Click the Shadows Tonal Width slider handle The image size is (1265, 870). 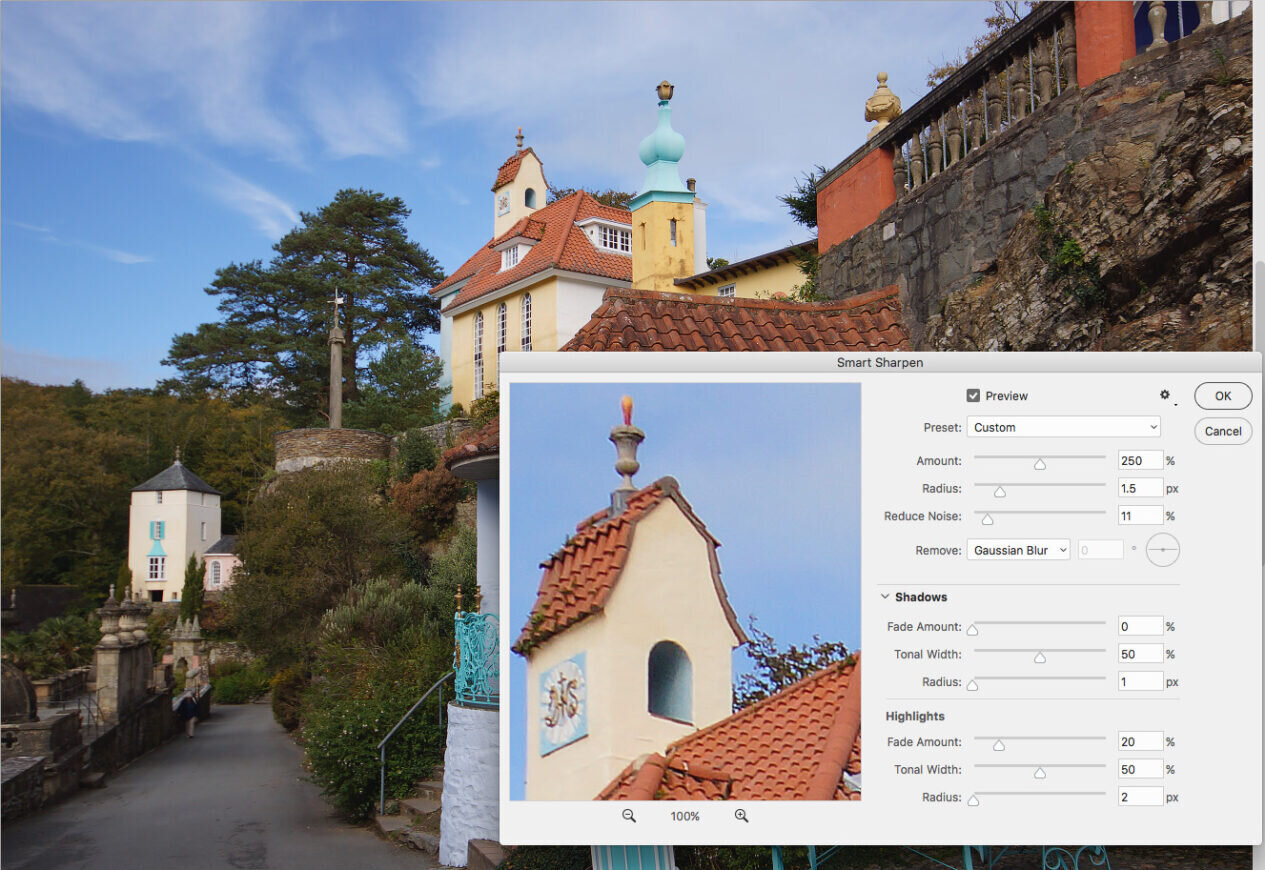(1040, 657)
